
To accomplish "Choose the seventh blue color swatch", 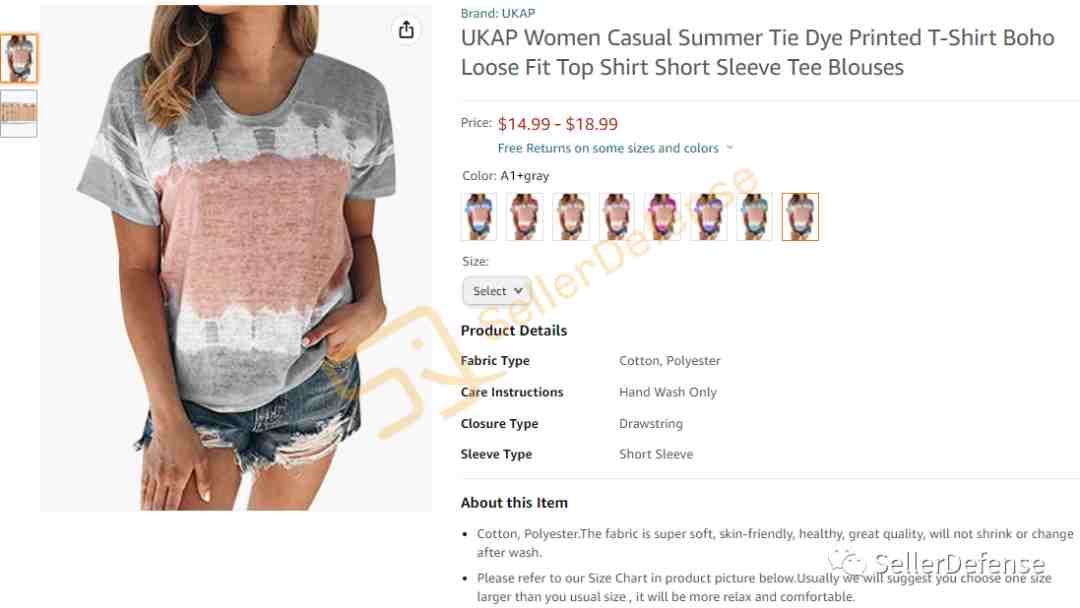I will click(754, 217).
